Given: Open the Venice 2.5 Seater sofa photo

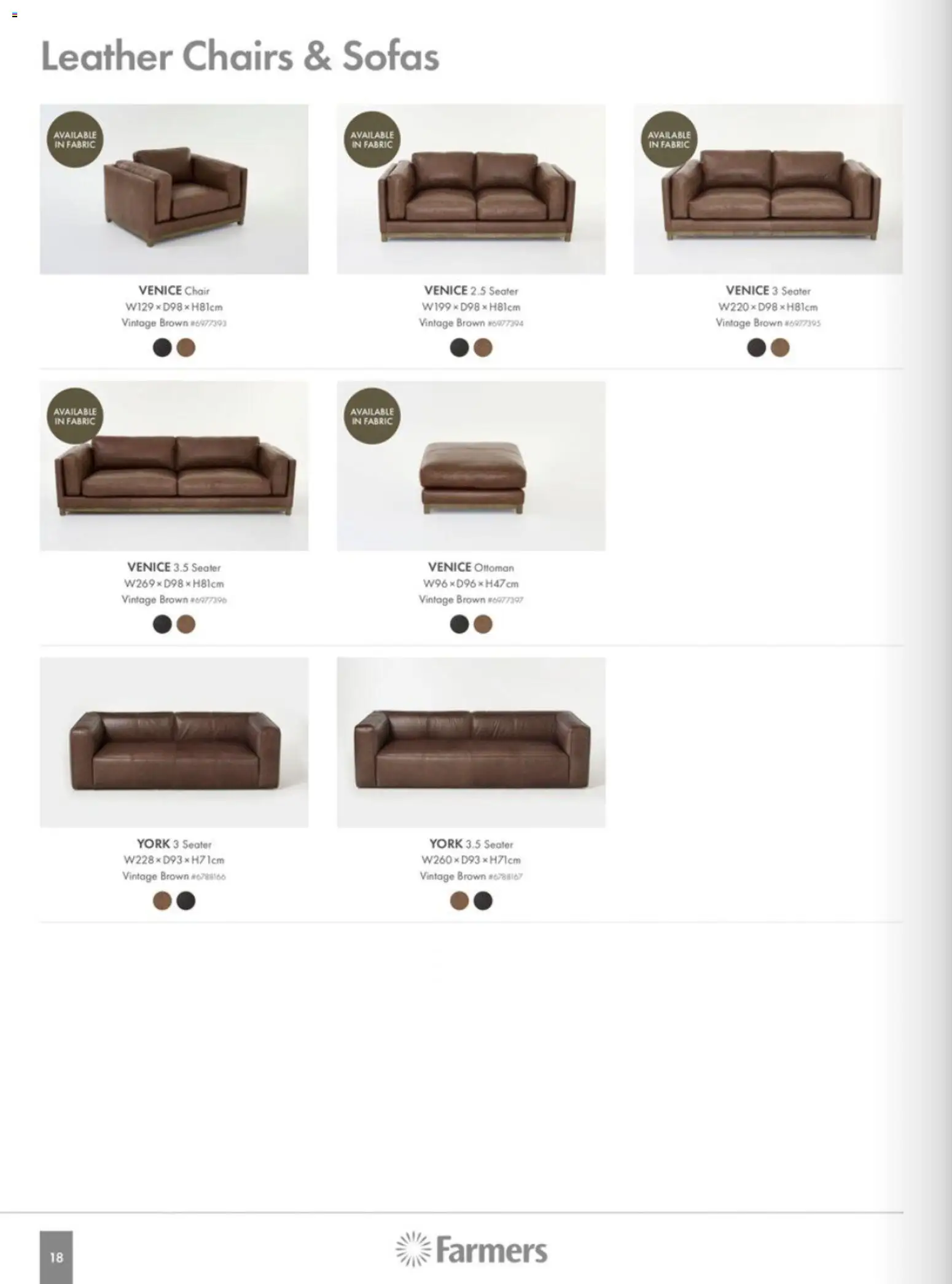Looking at the screenshot, I should [471, 189].
